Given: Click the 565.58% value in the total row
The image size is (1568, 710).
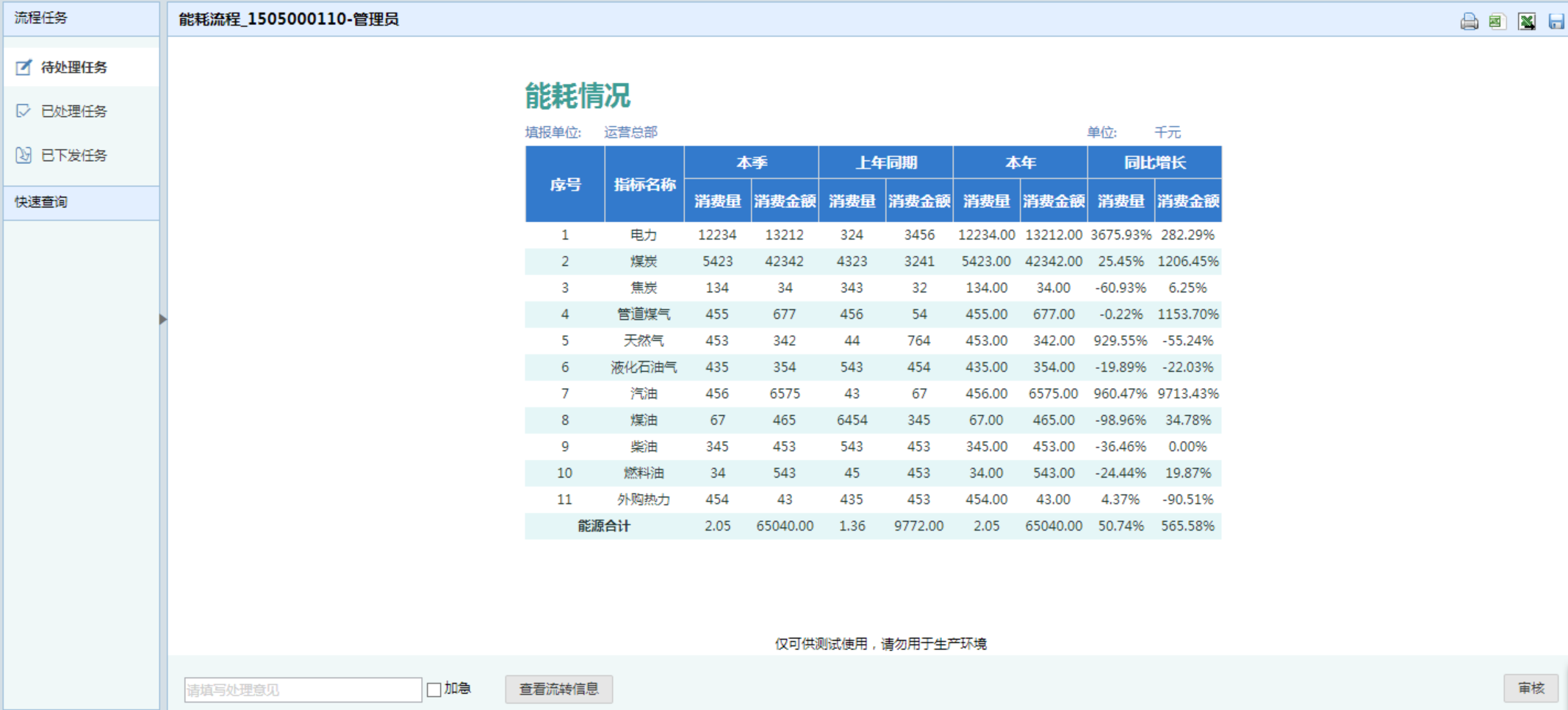Looking at the screenshot, I should (x=1188, y=526).
